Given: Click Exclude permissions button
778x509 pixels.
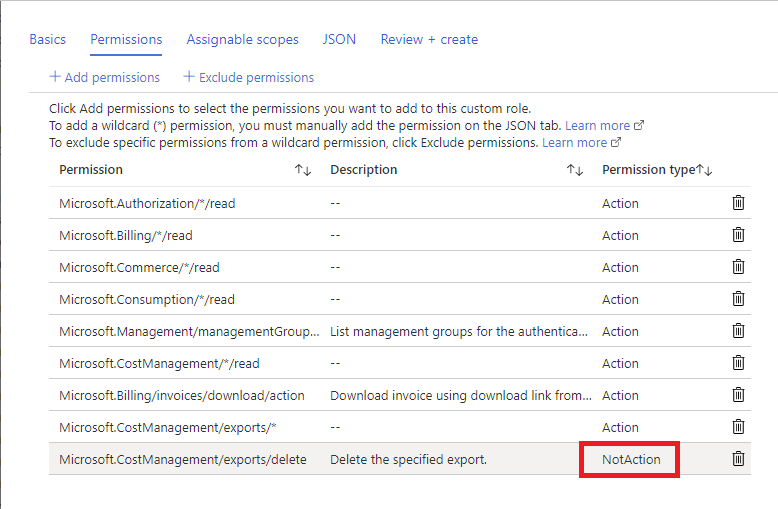Looking at the screenshot, I should (248, 77).
